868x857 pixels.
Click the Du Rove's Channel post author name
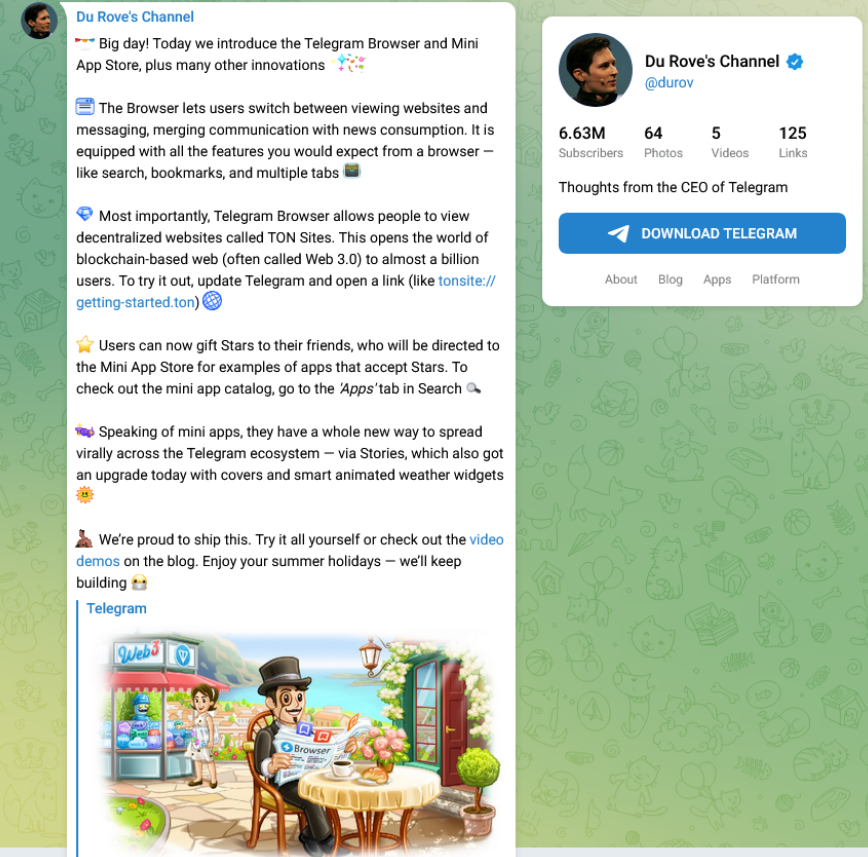pyautogui.click(x=135, y=17)
